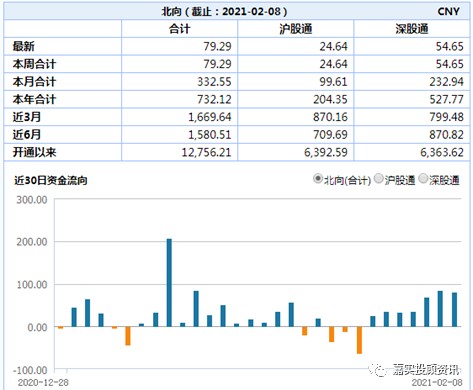The width and height of the screenshot is (473, 390).
Task: Click the tallest blue bar above 200
Action: [x=169, y=283]
